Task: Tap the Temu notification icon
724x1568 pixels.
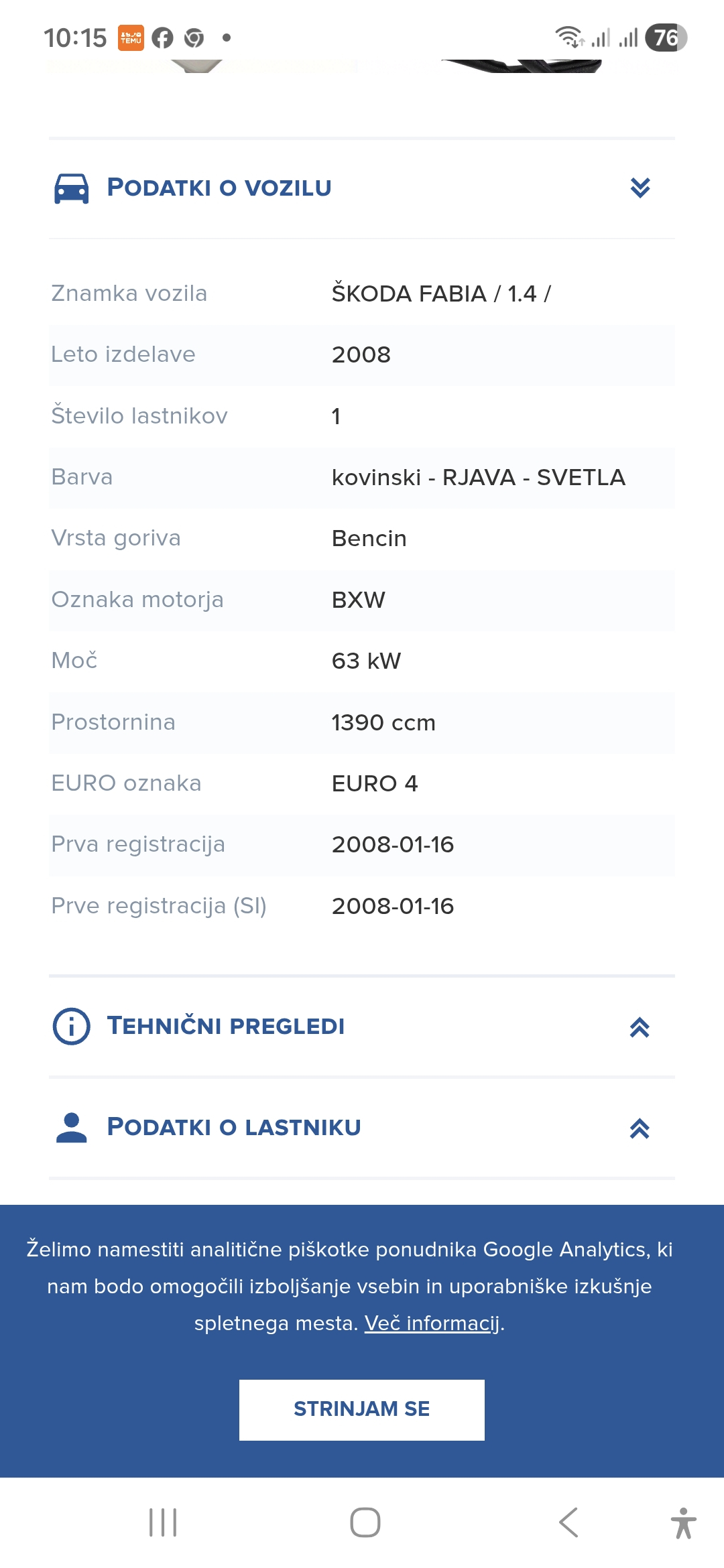Action: (131, 38)
